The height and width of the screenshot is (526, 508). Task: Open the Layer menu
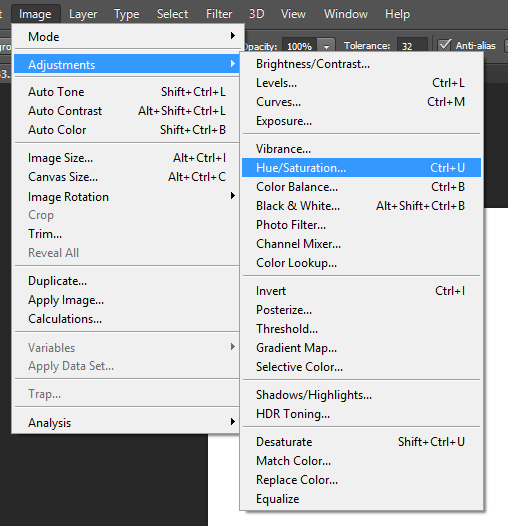point(83,14)
